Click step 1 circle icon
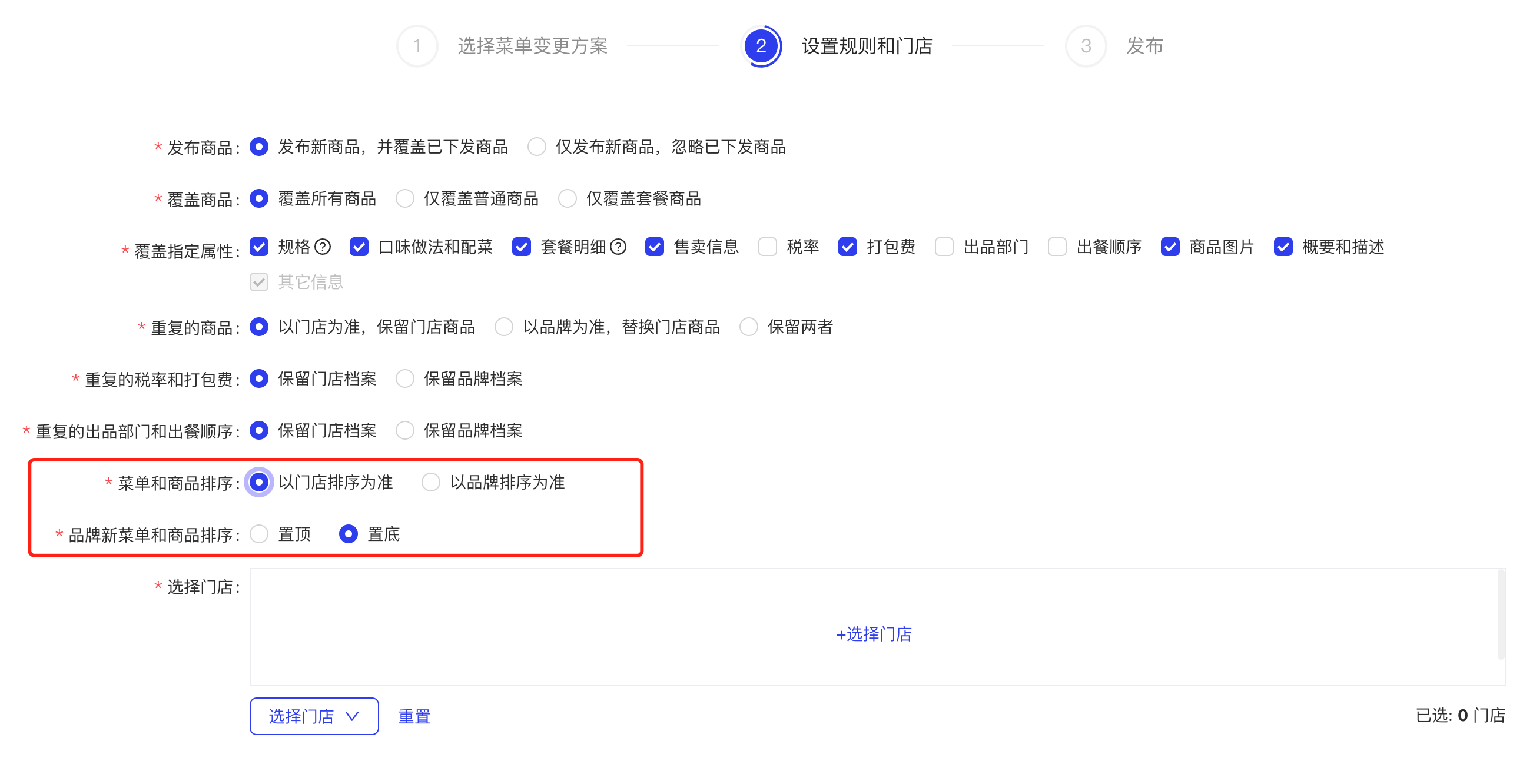This screenshot has height=784, width=1533. coord(417,46)
